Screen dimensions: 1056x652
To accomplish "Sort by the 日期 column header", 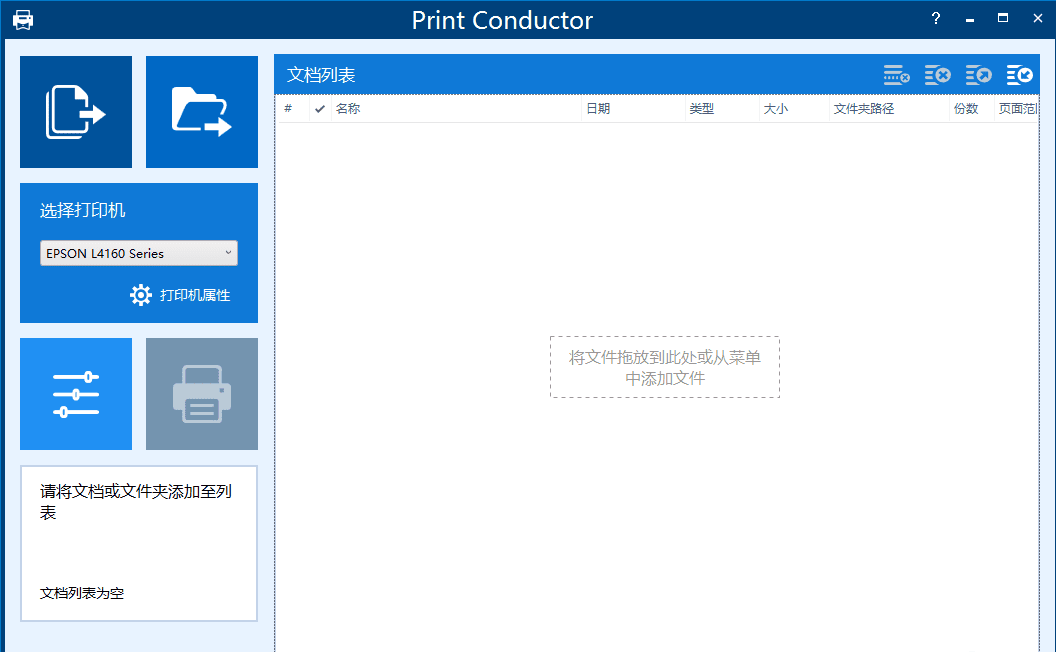I will click(x=633, y=108).
